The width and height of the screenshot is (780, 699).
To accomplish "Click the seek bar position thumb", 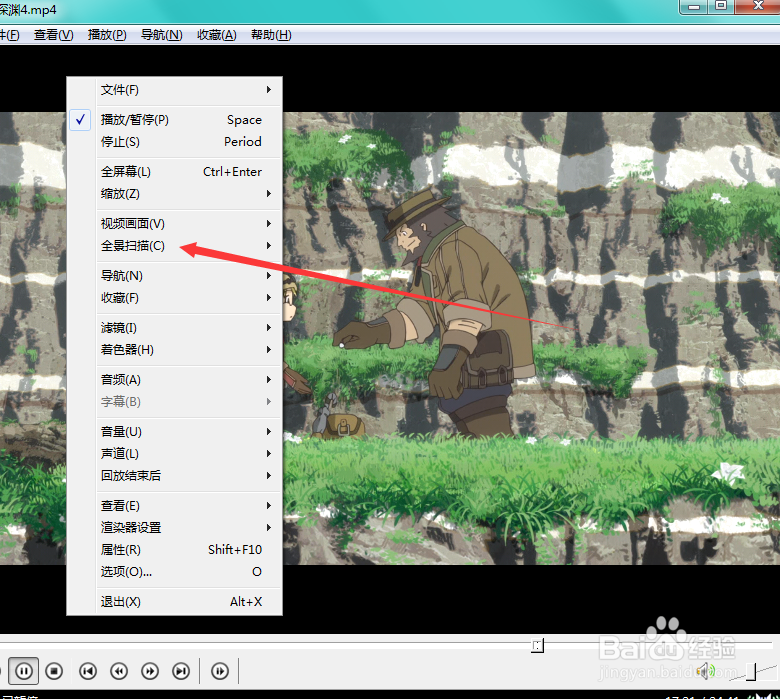I will tap(537, 645).
